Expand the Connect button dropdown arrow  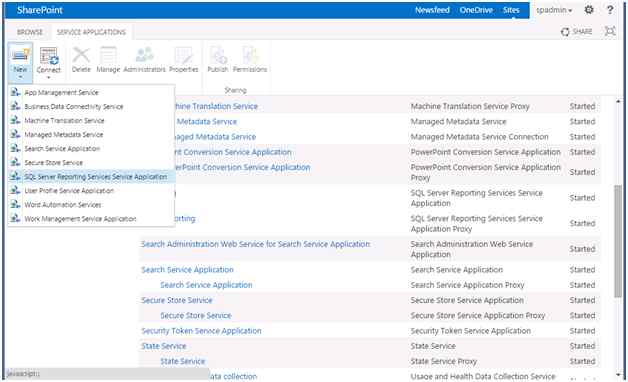click(x=48, y=77)
